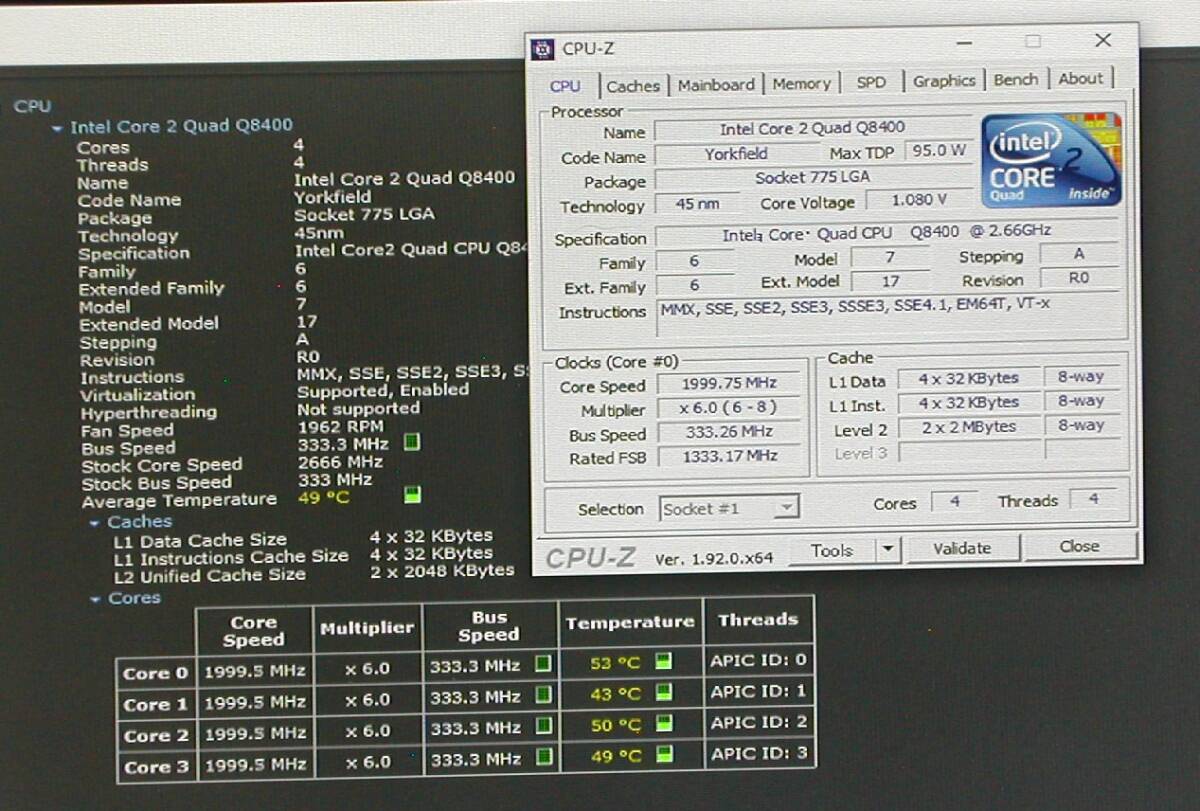Click the Level 2 cache value 2 x 2 MBytes

[x=967, y=427]
